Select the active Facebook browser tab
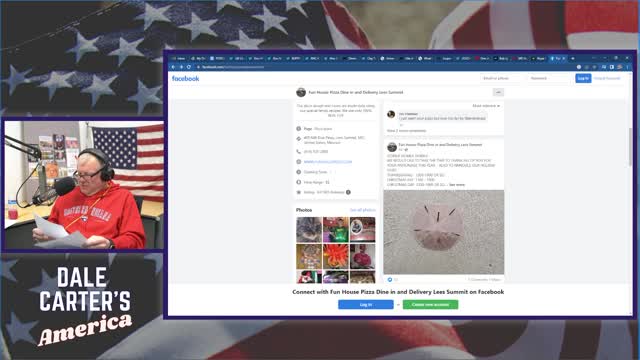The width and height of the screenshot is (640, 360). [558, 58]
